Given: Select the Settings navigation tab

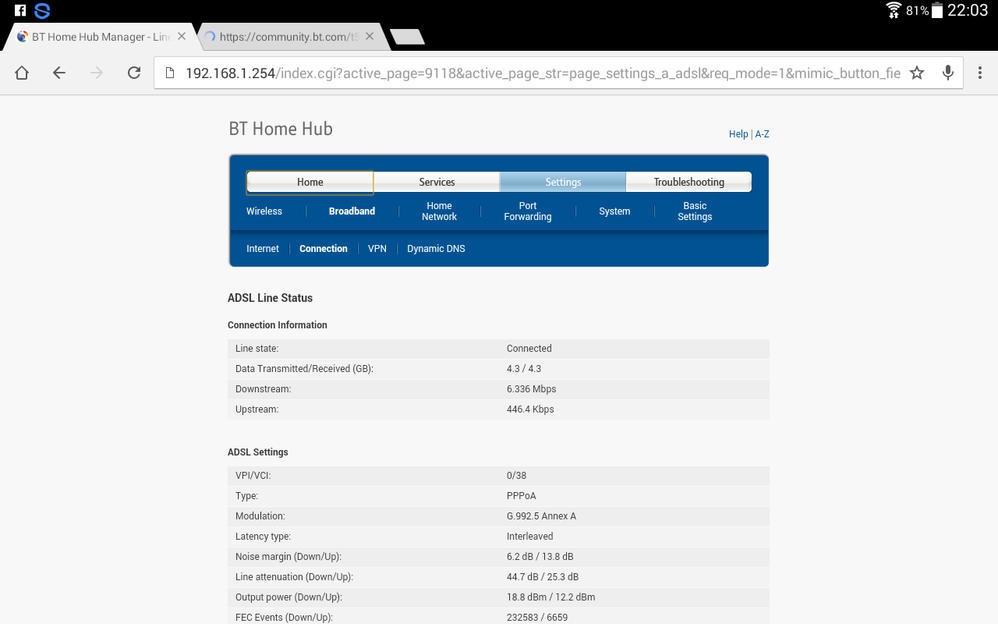Looking at the screenshot, I should point(563,182).
